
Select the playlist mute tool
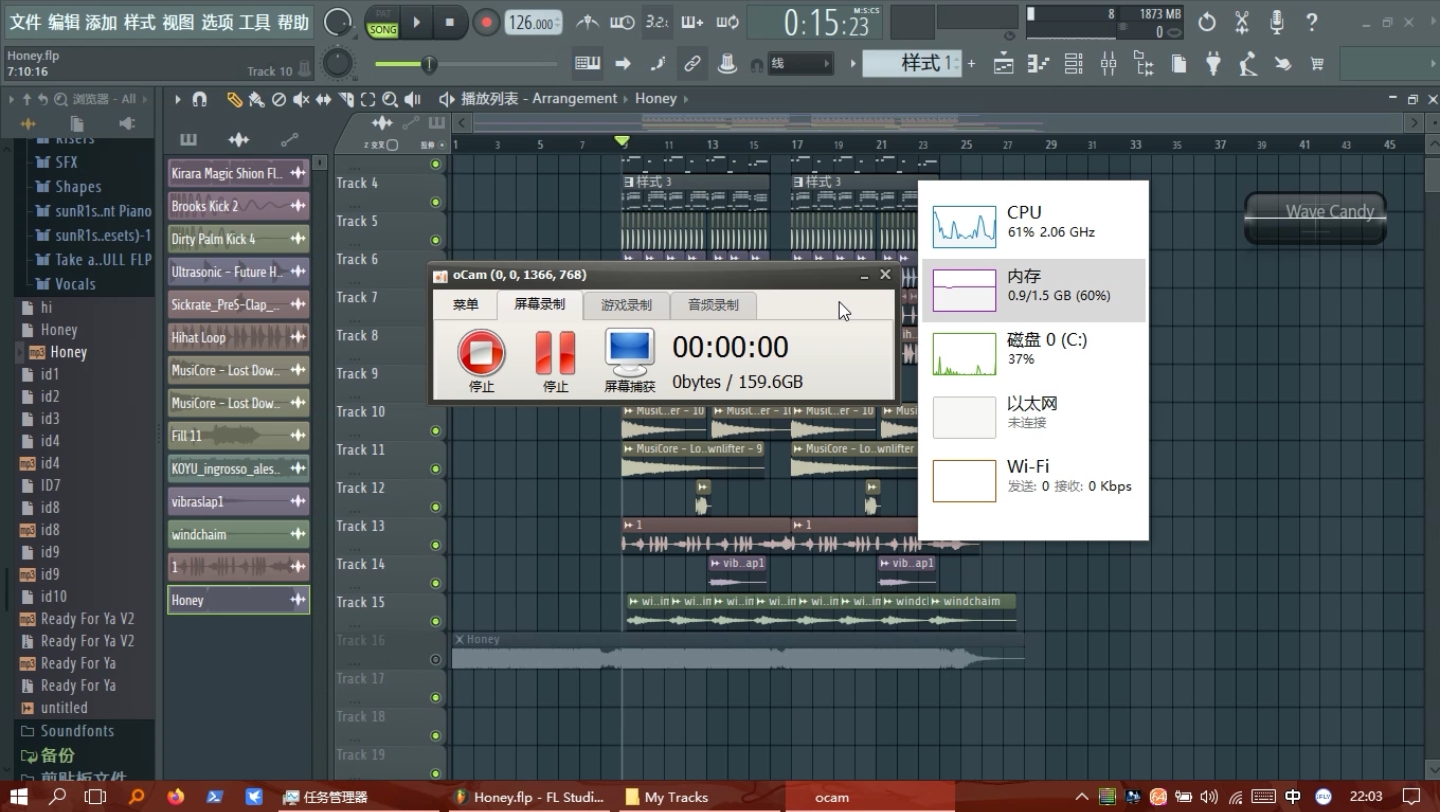point(301,99)
